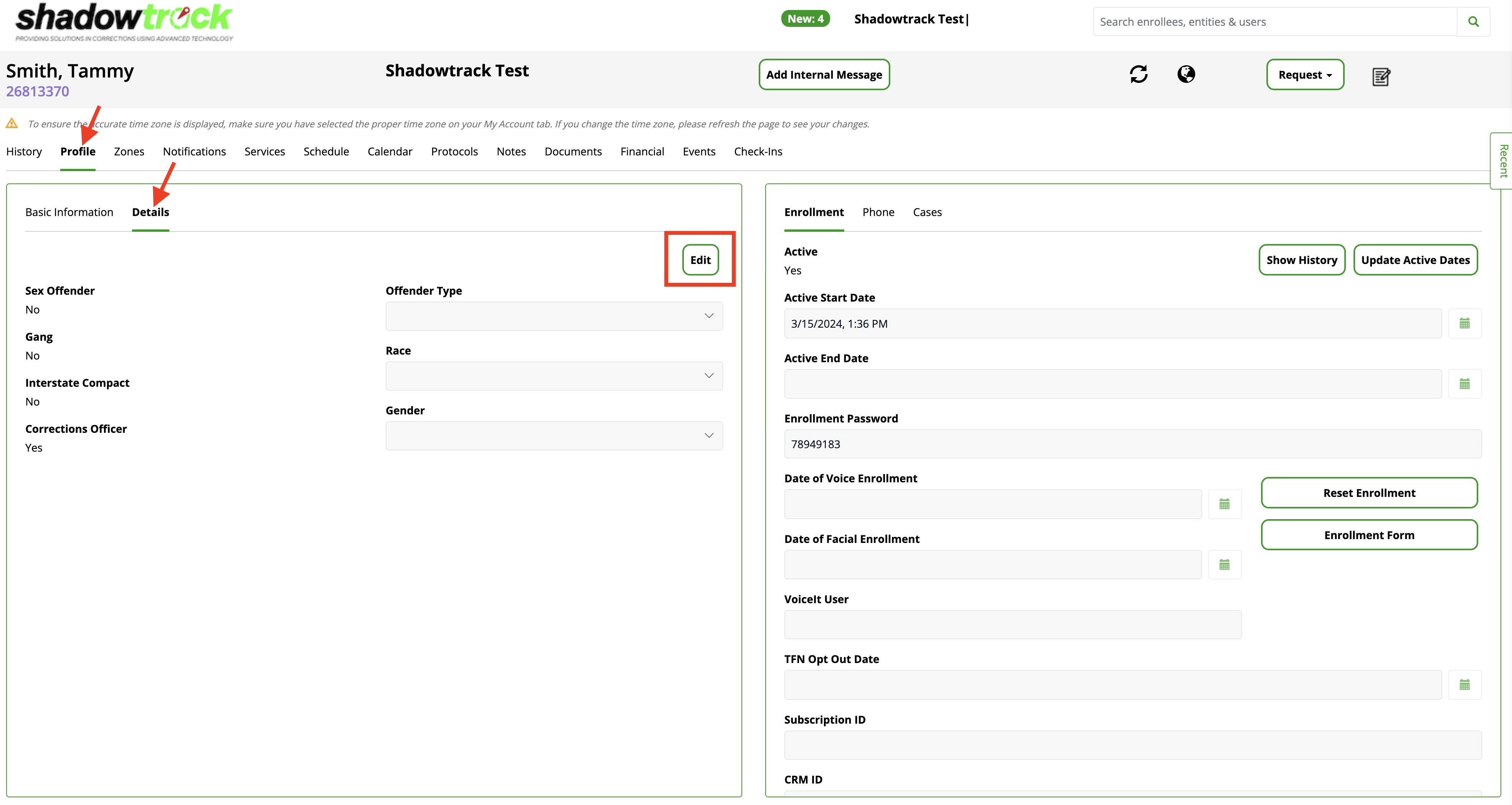This screenshot has height=805, width=1512.
Task: Expand the Gender dropdown
Action: click(553, 436)
